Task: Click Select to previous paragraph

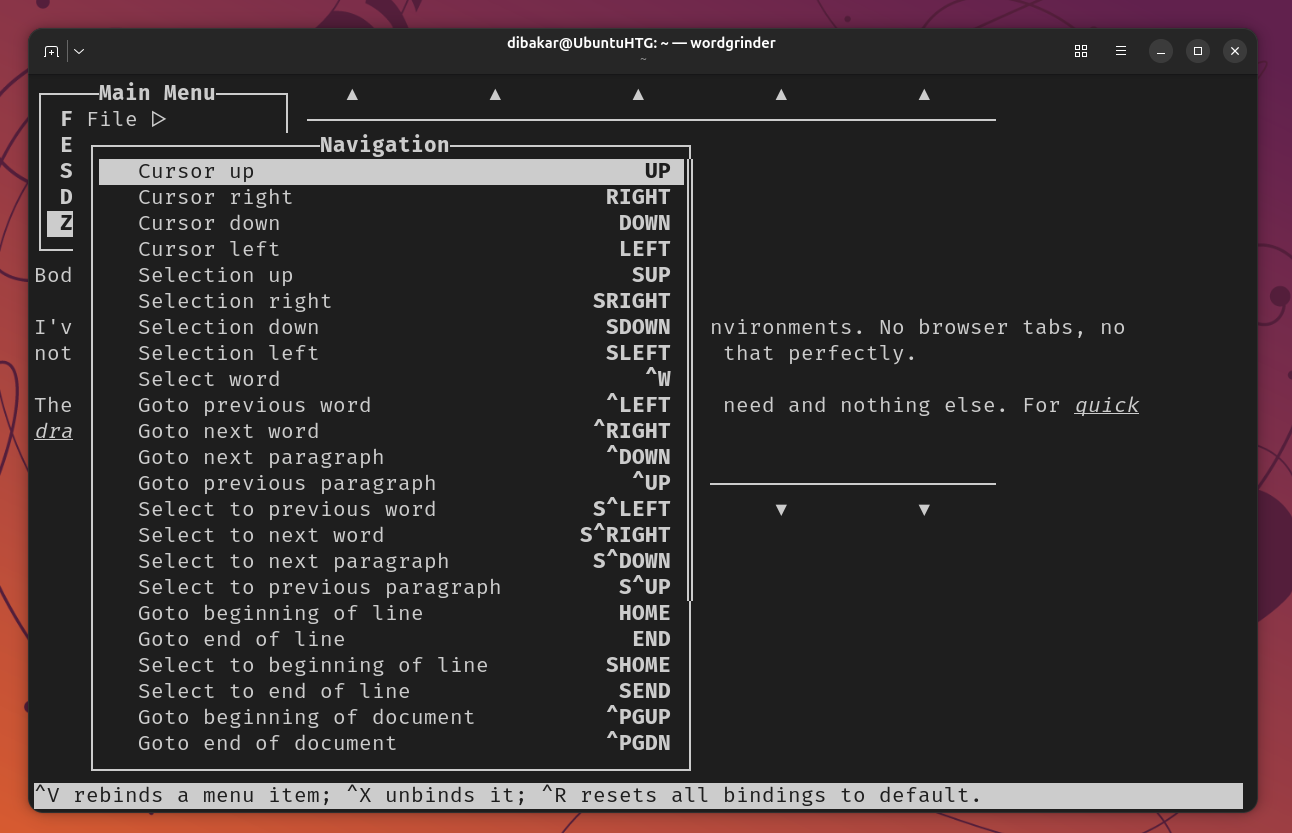Action: (391, 587)
